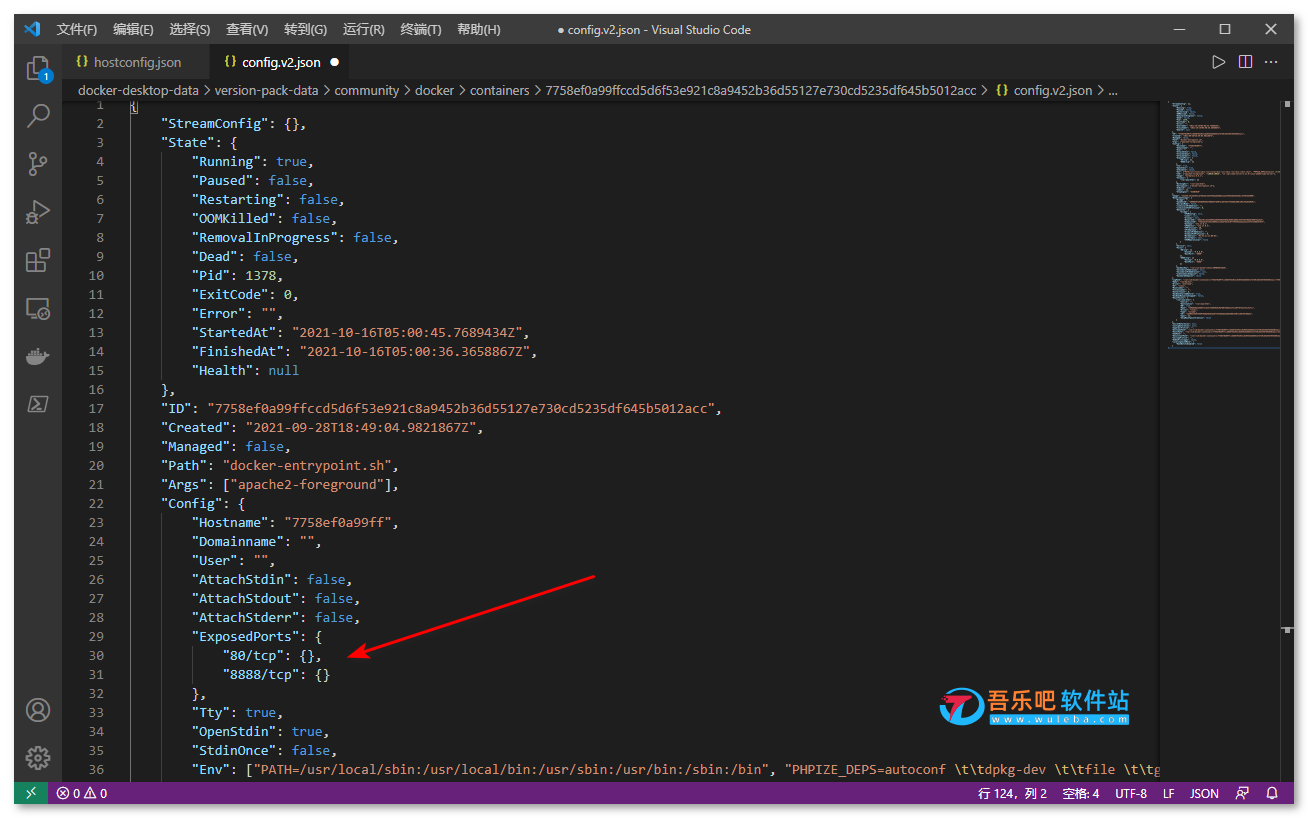
Task: Open Source Control view icon
Action: click(x=38, y=164)
